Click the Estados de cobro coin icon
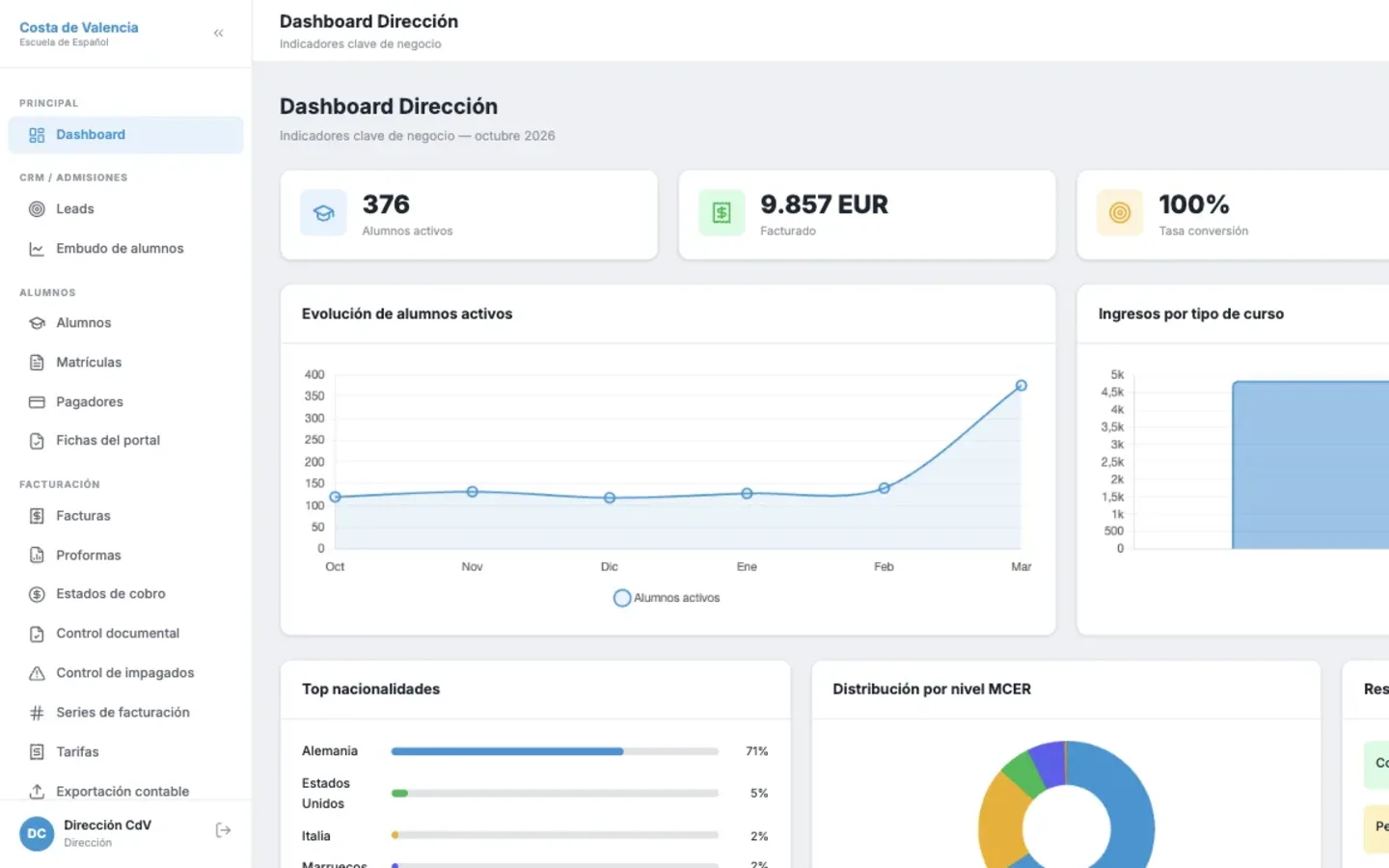Image resolution: width=1389 pixels, height=868 pixels. tap(37, 594)
